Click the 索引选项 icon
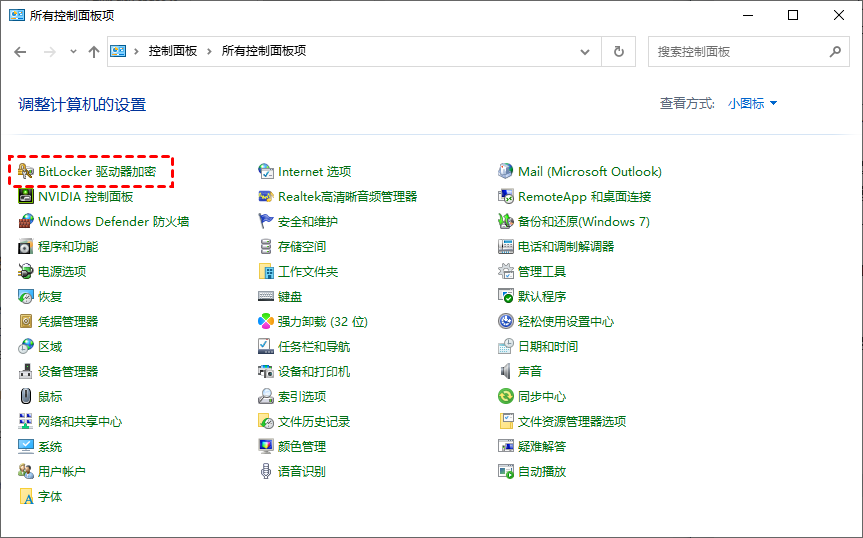Viewport: 863px width, 538px height. point(266,396)
